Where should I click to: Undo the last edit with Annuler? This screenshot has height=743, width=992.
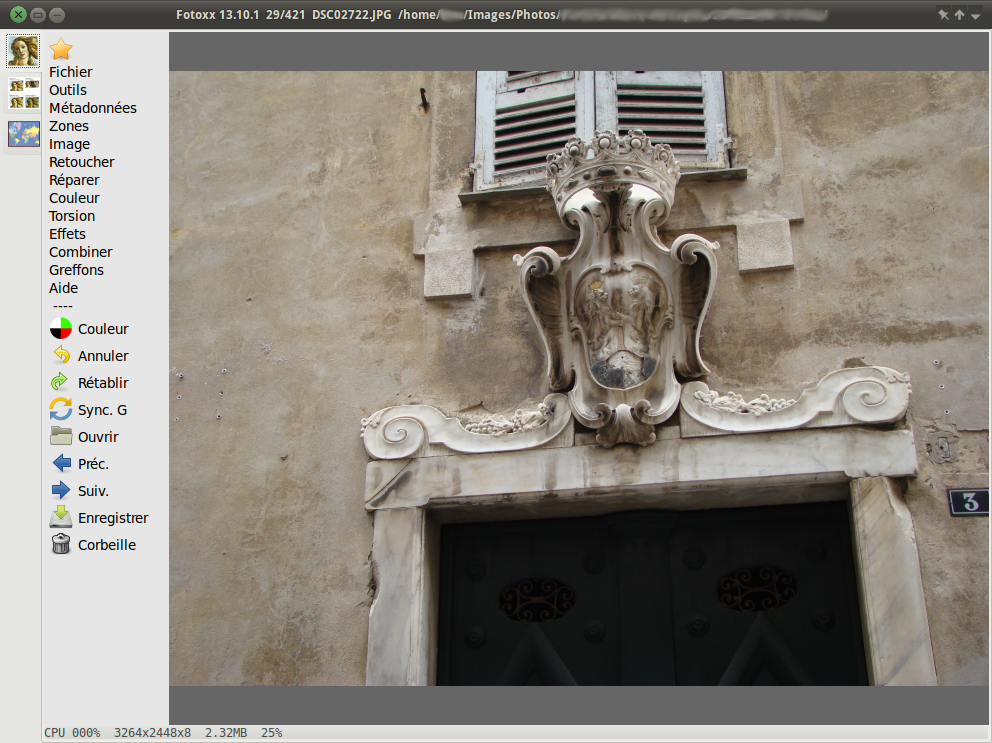(61, 356)
